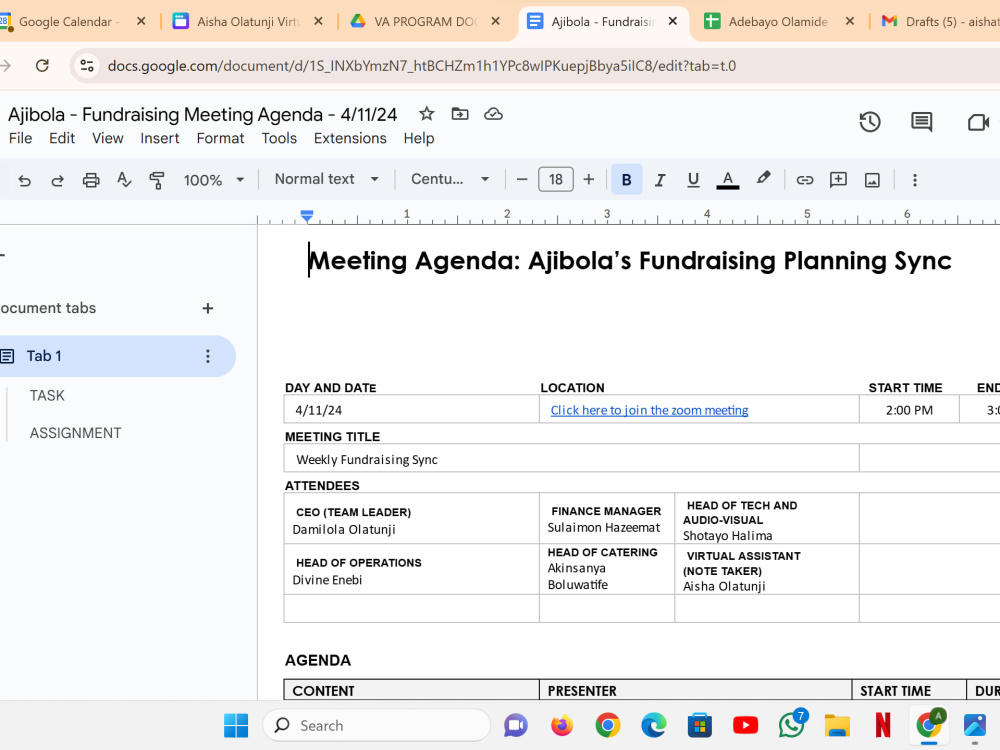
Task: Insert a link using the chain icon
Action: [805, 180]
